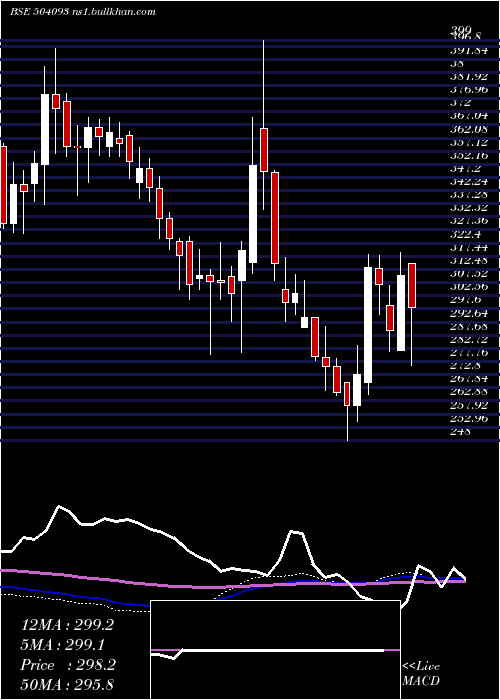Image resolution: width=500 pixels, height=700 pixels.
Task: Click the 292.64 price axis label
Action: coord(469,313)
